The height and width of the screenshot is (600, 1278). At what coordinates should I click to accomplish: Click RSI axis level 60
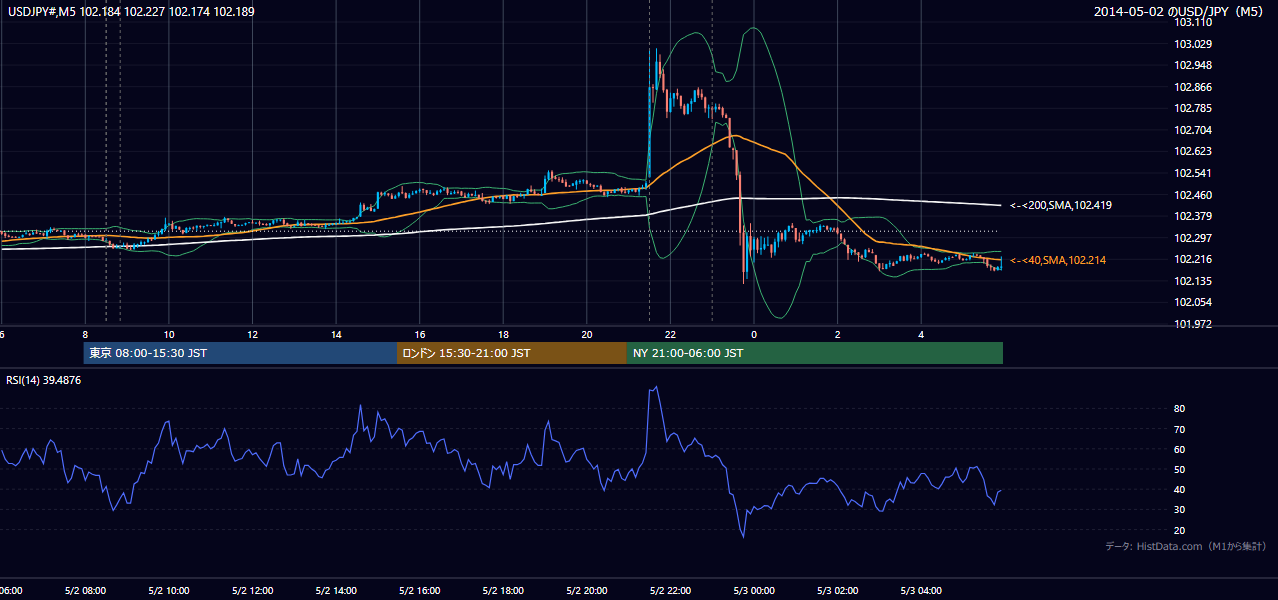1180,449
